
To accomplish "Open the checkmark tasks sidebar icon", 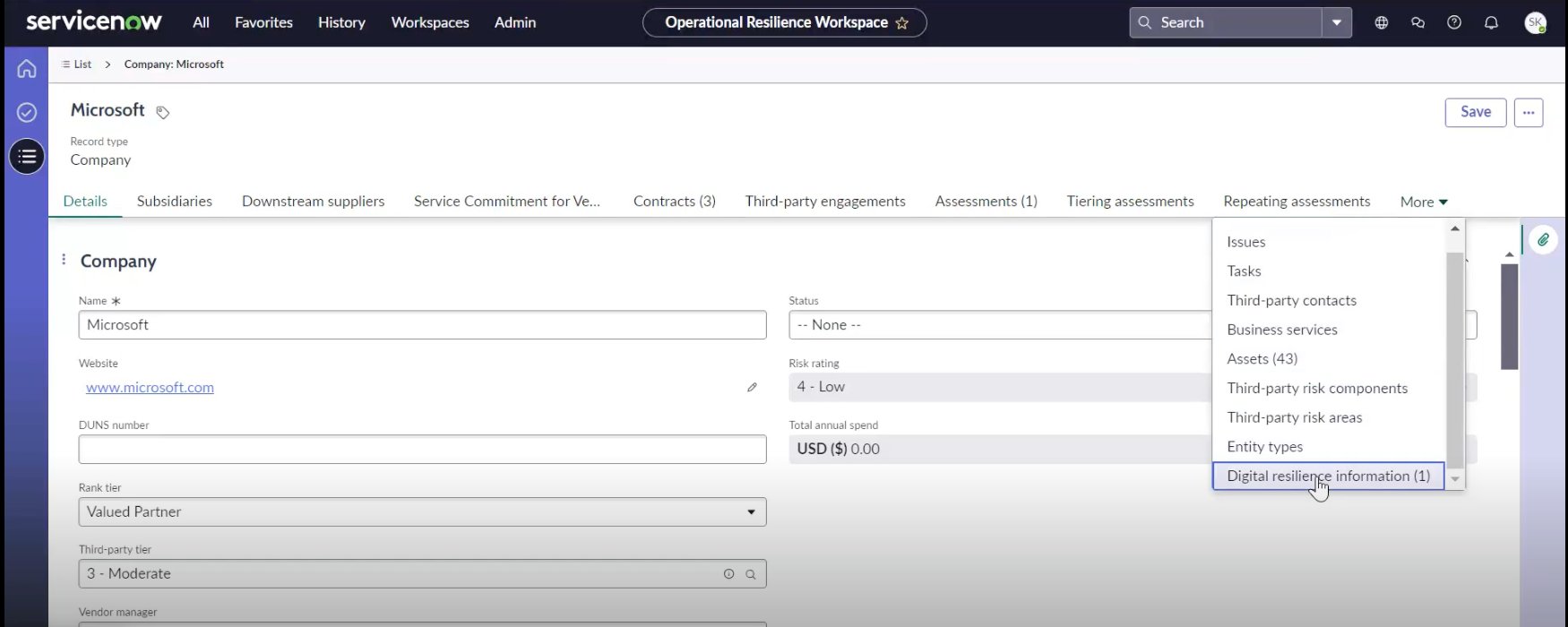I will click(27, 112).
